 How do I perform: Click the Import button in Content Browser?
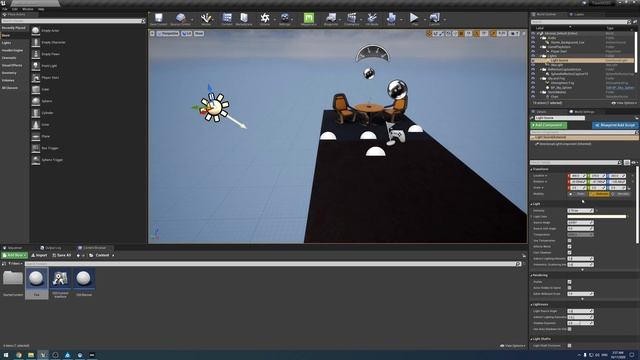click(x=40, y=255)
